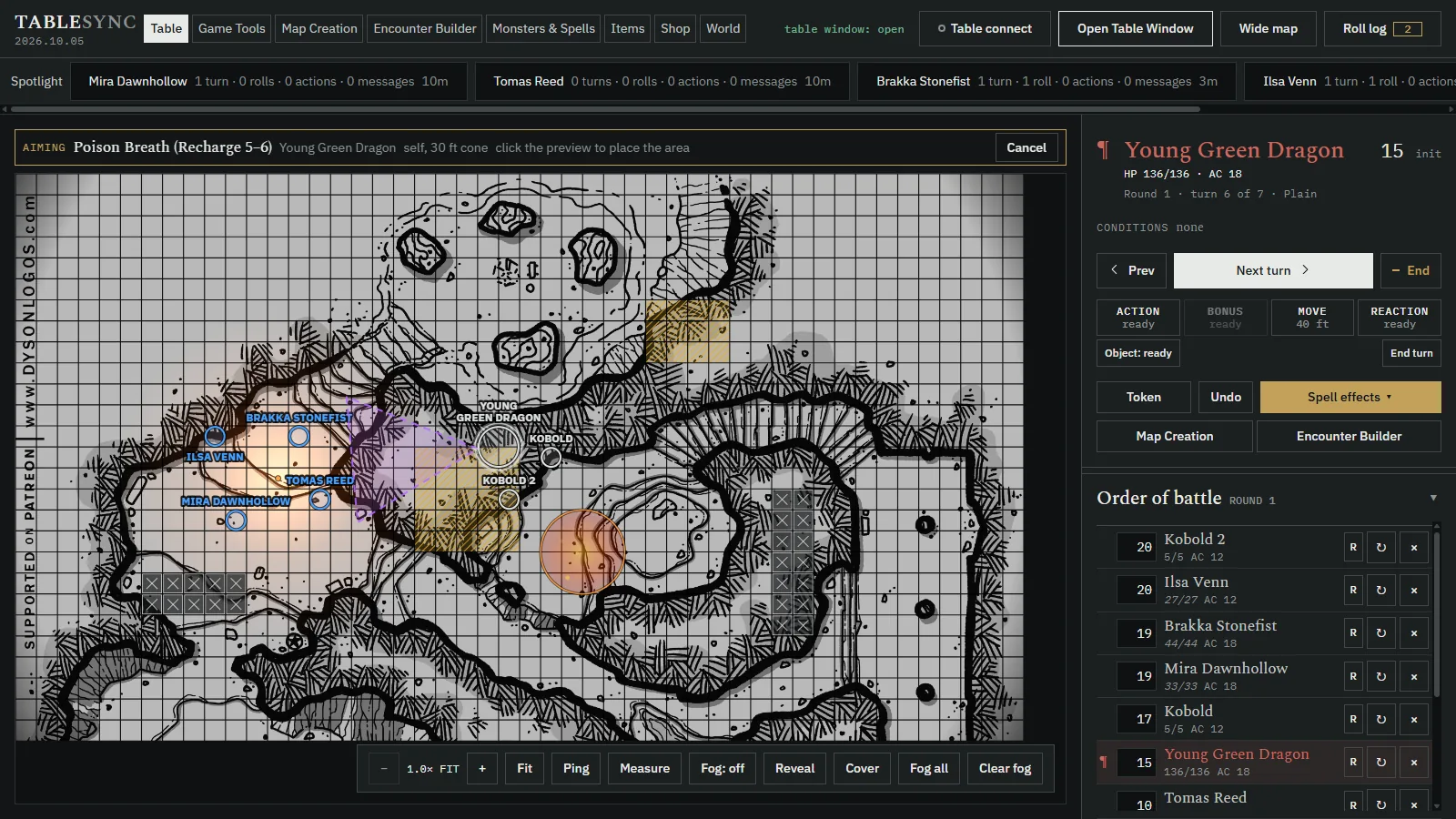Click Open Table Window button
Viewport: 1456px width, 819px height.
(x=1135, y=28)
